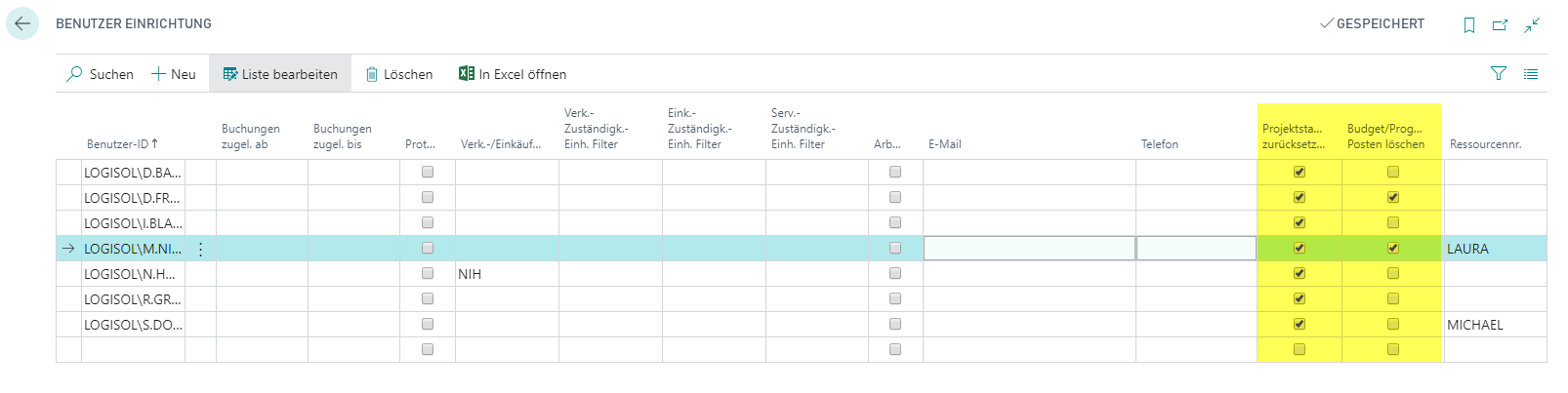Toggle Prot. checkbox for LOGISOL\N.H...

428,273
